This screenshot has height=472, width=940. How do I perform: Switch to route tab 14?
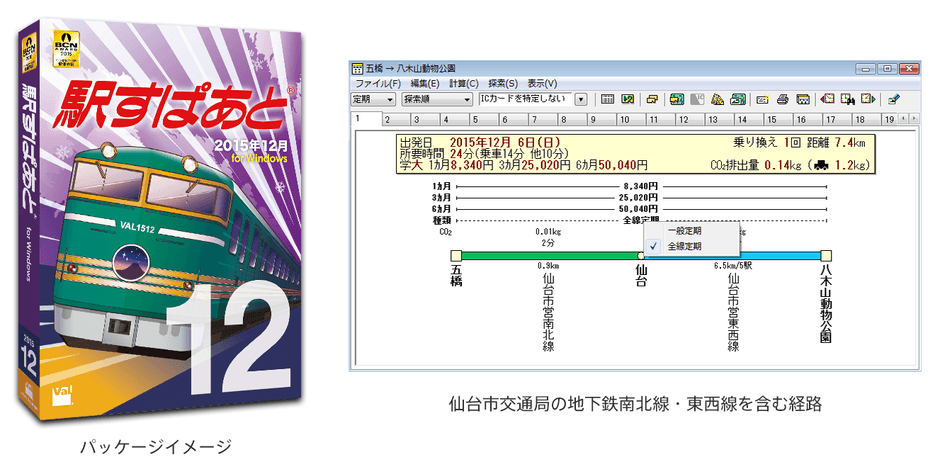[x=749, y=120]
